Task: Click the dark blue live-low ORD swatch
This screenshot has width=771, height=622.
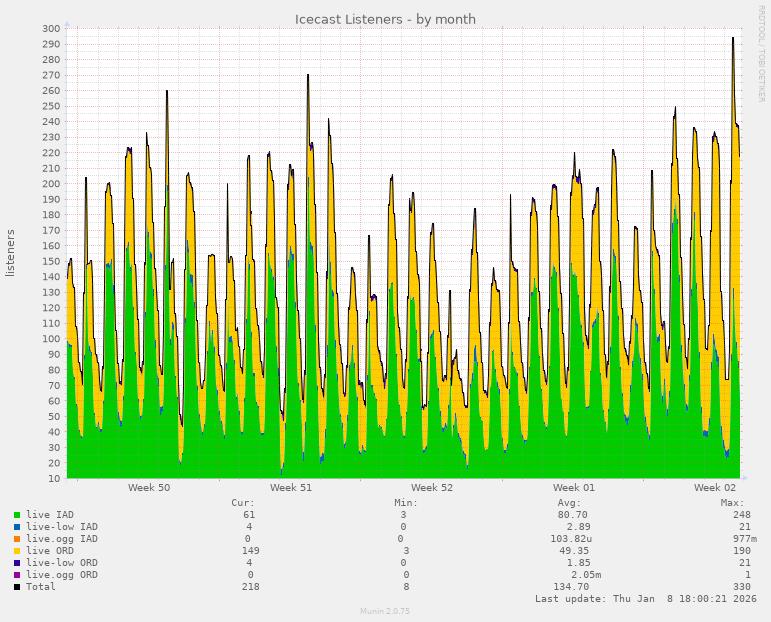Action: pyautogui.click(x=17, y=563)
